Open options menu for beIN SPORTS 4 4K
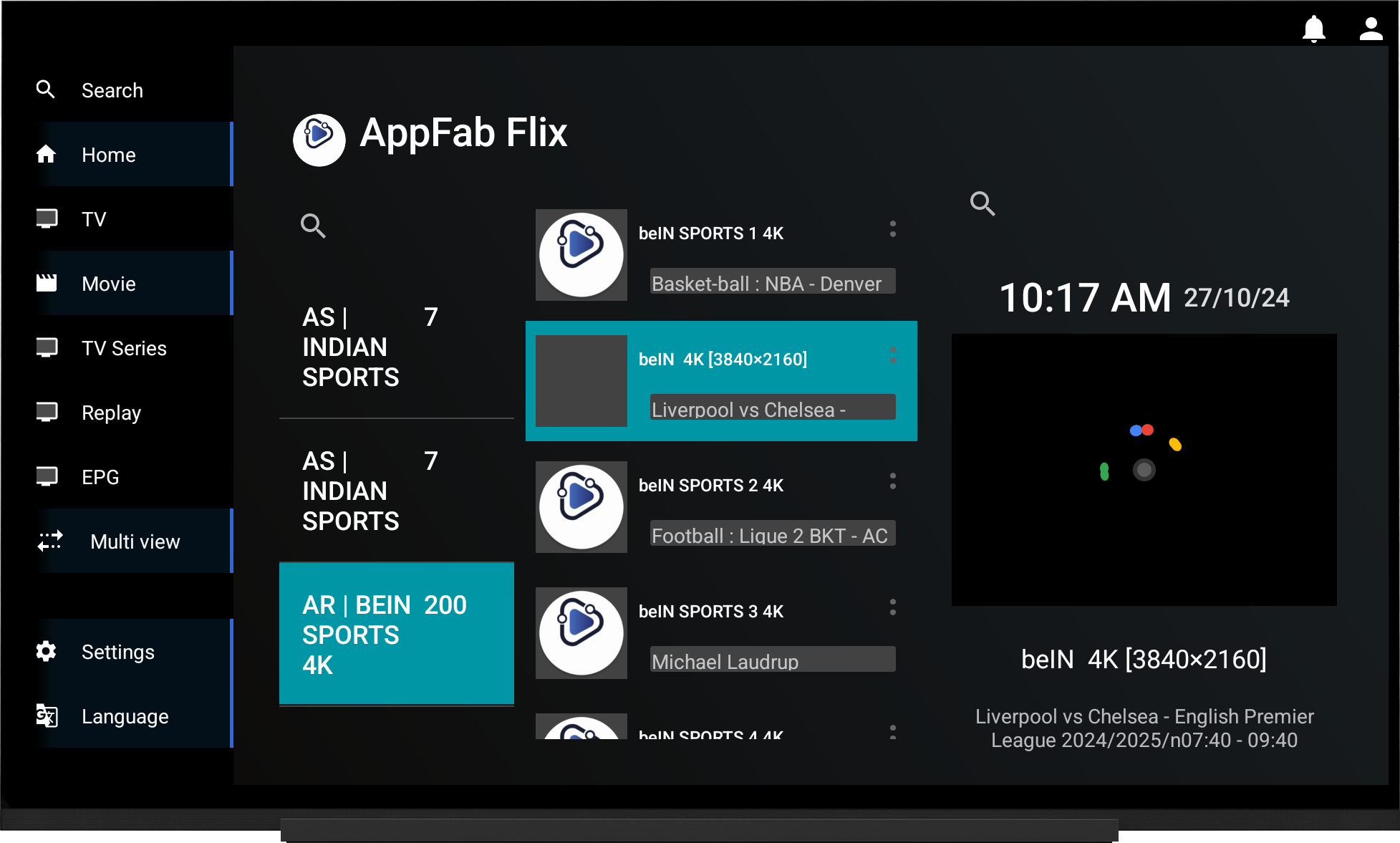The width and height of the screenshot is (1400, 843). click(892, 731)
